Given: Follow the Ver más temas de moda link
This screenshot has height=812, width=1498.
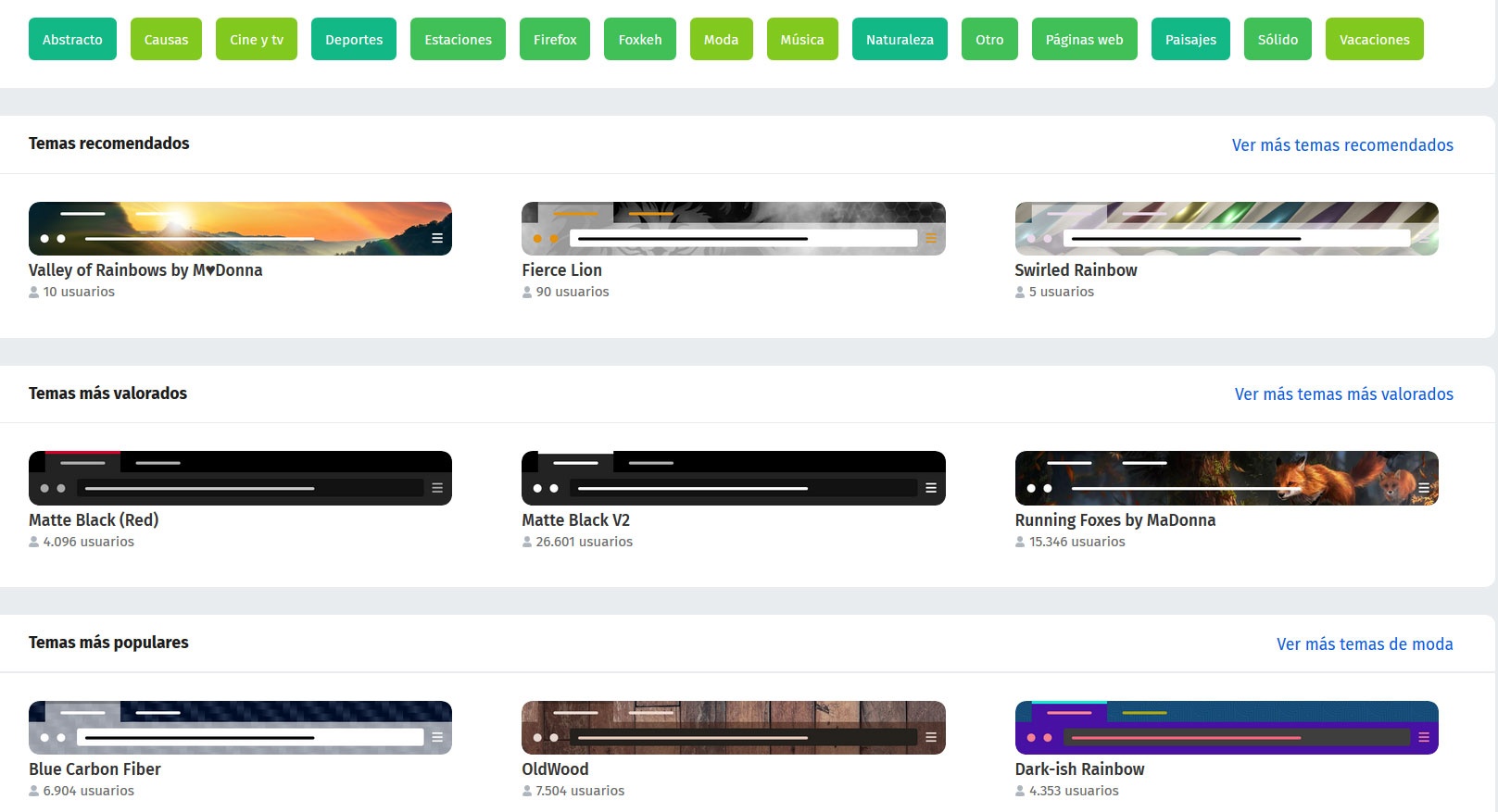Looking at the screenshot, I should pyautogui.click(x=1365, y=643).
